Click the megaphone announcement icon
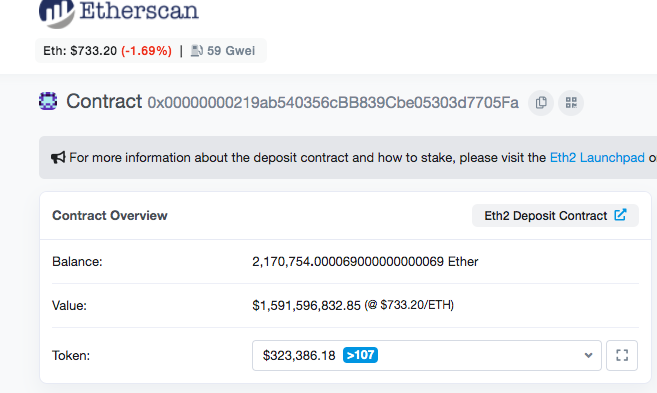 58,158
